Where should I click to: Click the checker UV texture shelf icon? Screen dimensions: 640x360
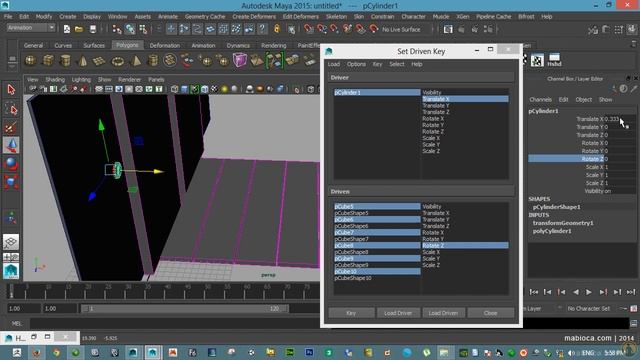point(537,61)
